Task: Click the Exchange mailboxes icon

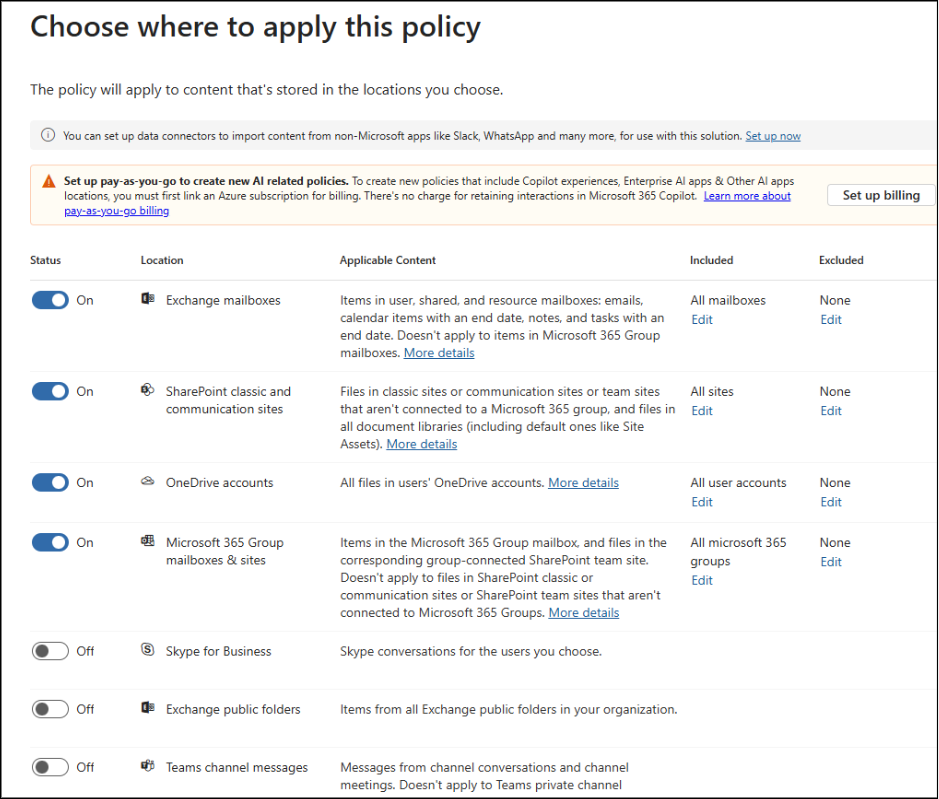Action: click(x=147, y=298)
